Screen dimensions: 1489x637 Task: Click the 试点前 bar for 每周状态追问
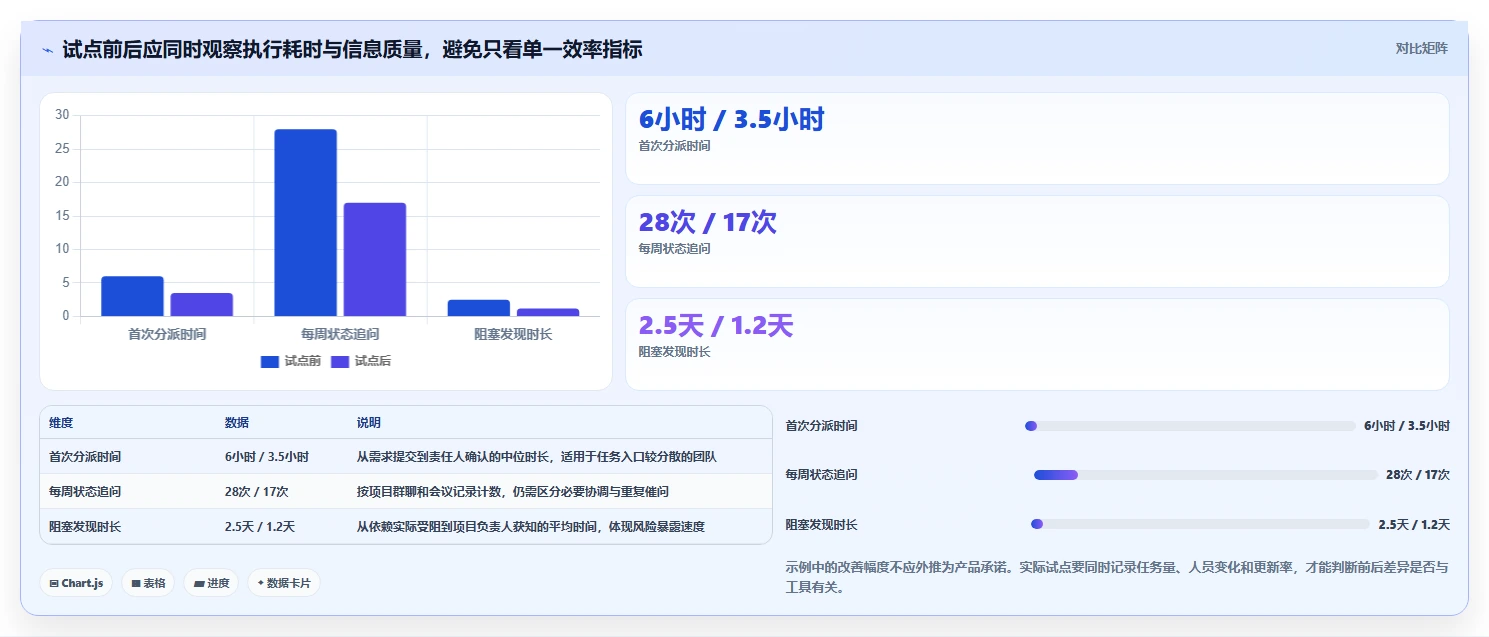[x=306, y=223]
